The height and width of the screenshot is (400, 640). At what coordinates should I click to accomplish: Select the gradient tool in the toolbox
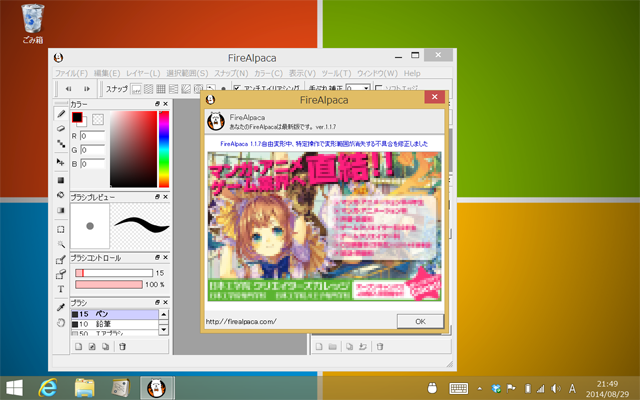click(x=61, y=210)
